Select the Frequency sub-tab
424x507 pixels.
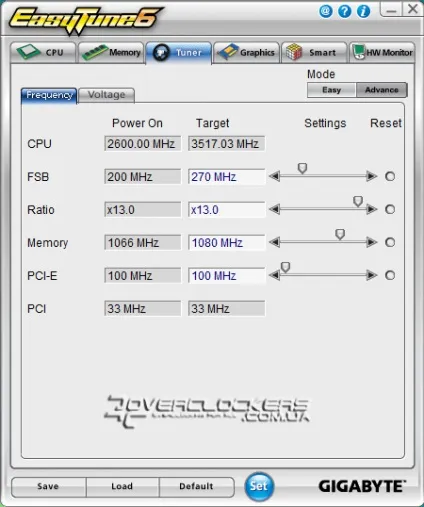click(x=49, y=96)
